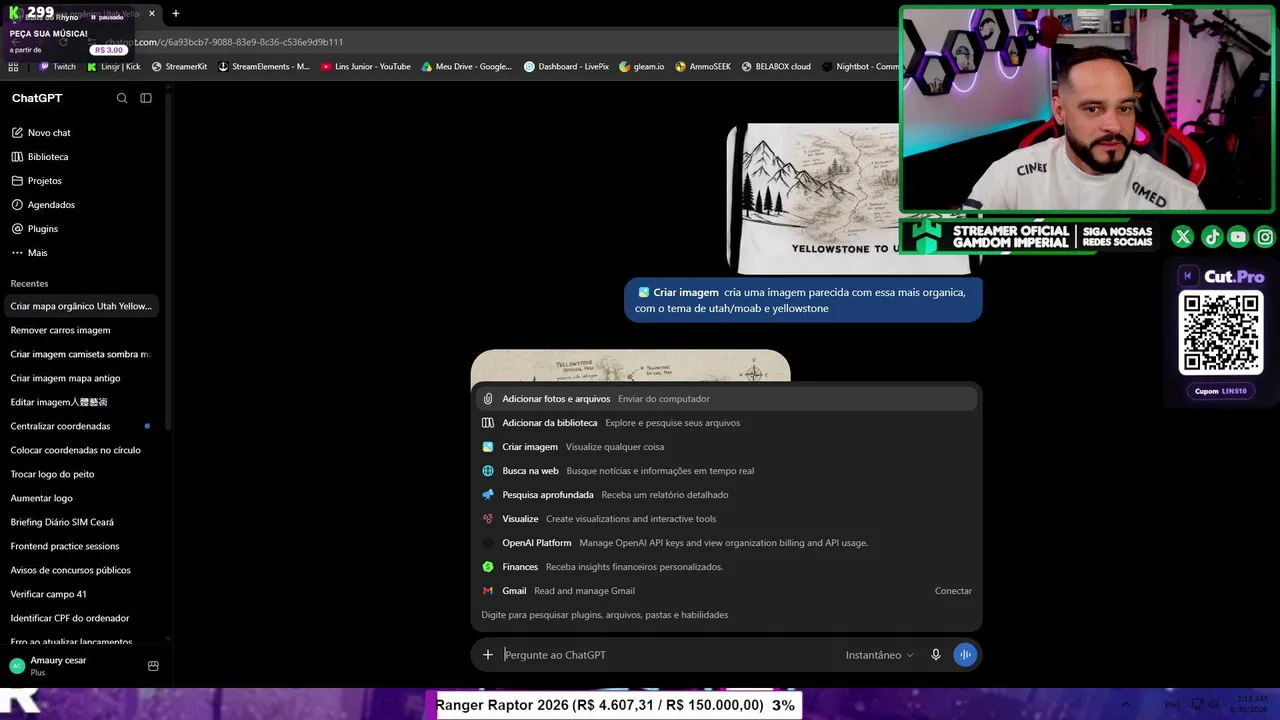Image resolution: width=1280 pixels, height=720 pixels.
Task: Choose 'Adicionar da biblioteca' from the menu
Action: pos(727,423)
